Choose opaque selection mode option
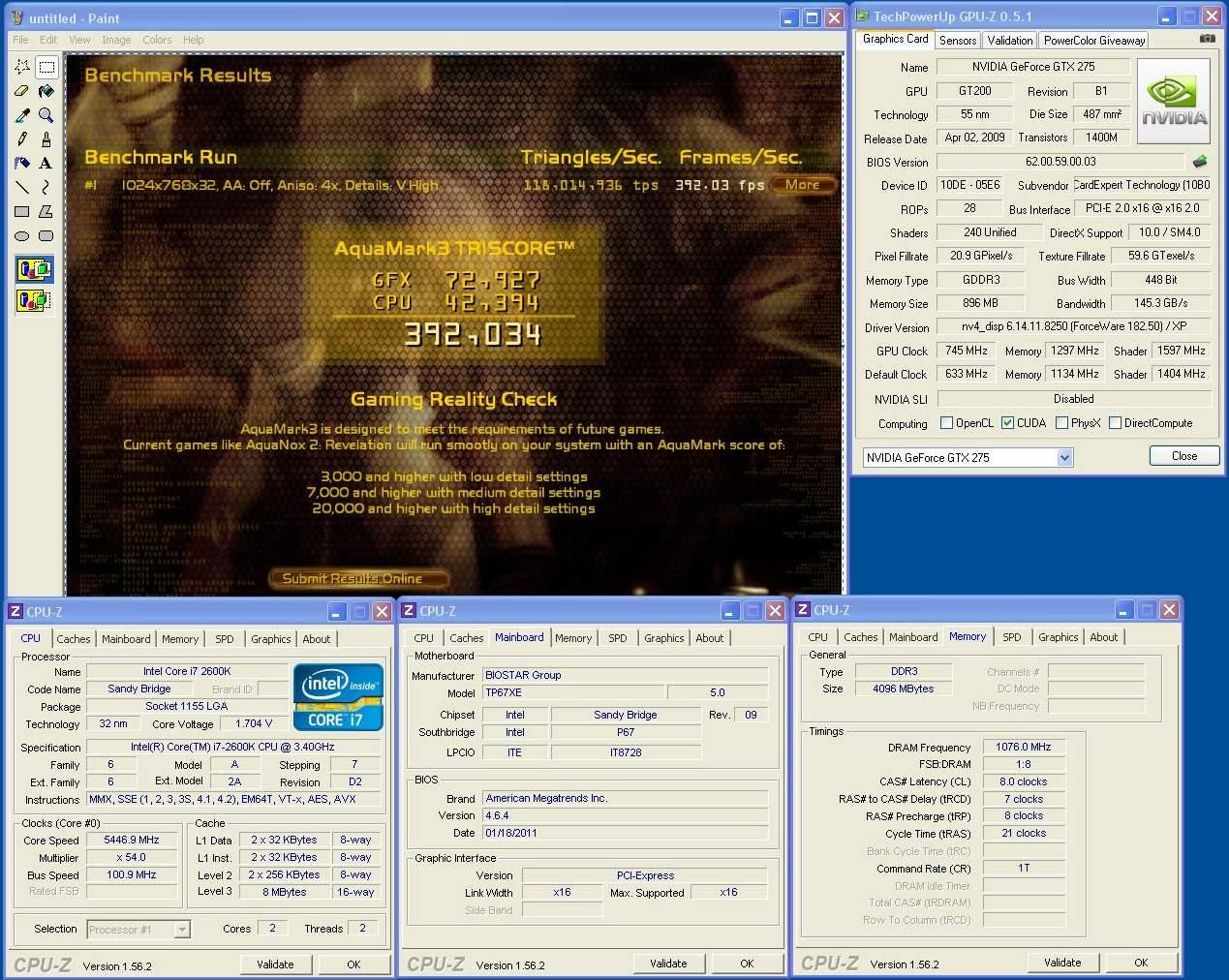 34,269
